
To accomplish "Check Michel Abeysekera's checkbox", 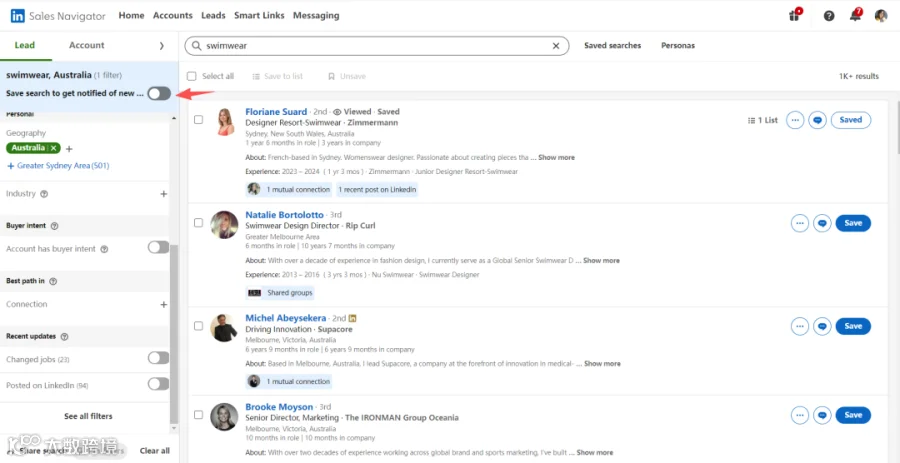I will click(198, 325).
